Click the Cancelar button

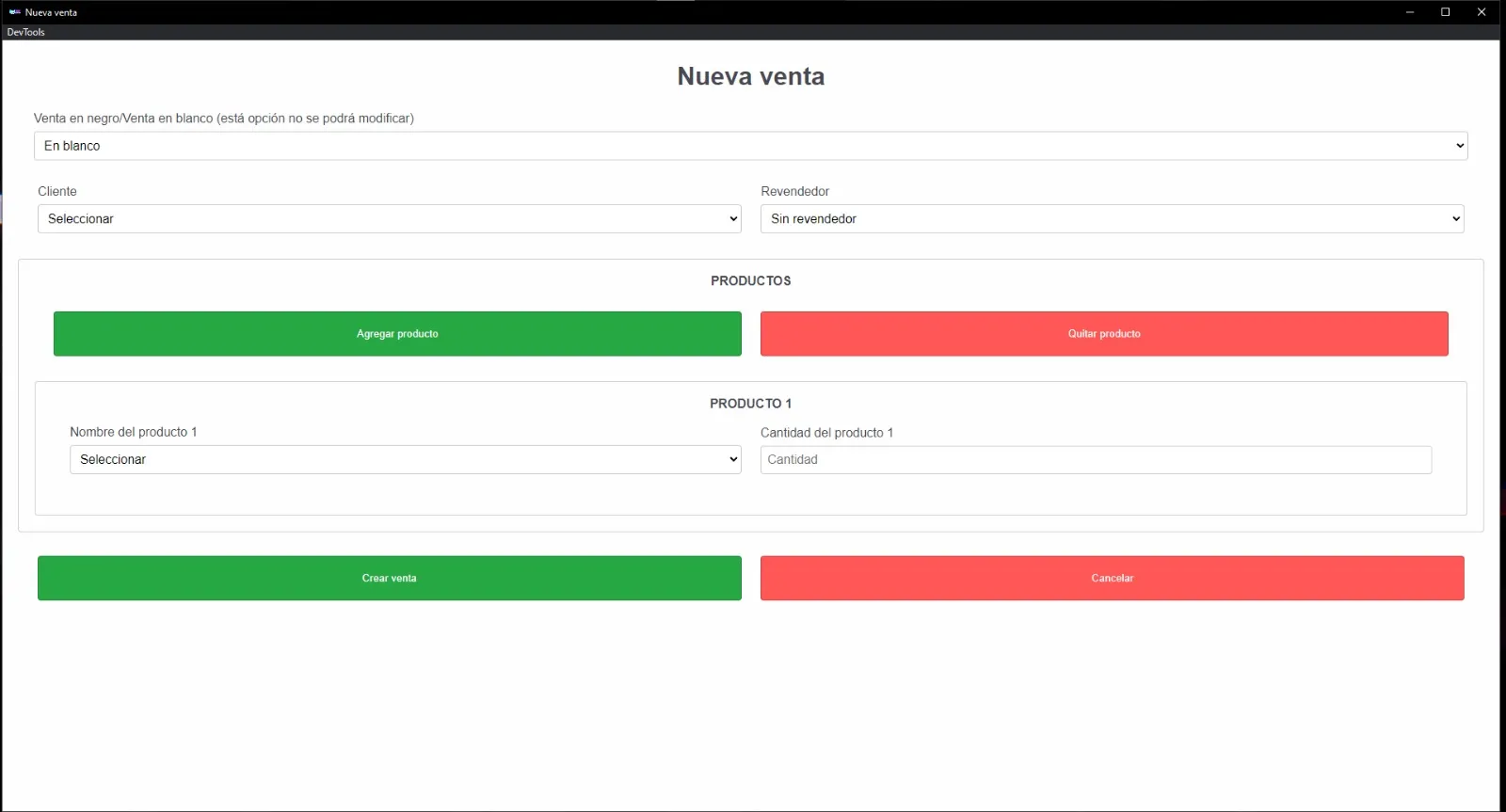(x=1113, y=579)
